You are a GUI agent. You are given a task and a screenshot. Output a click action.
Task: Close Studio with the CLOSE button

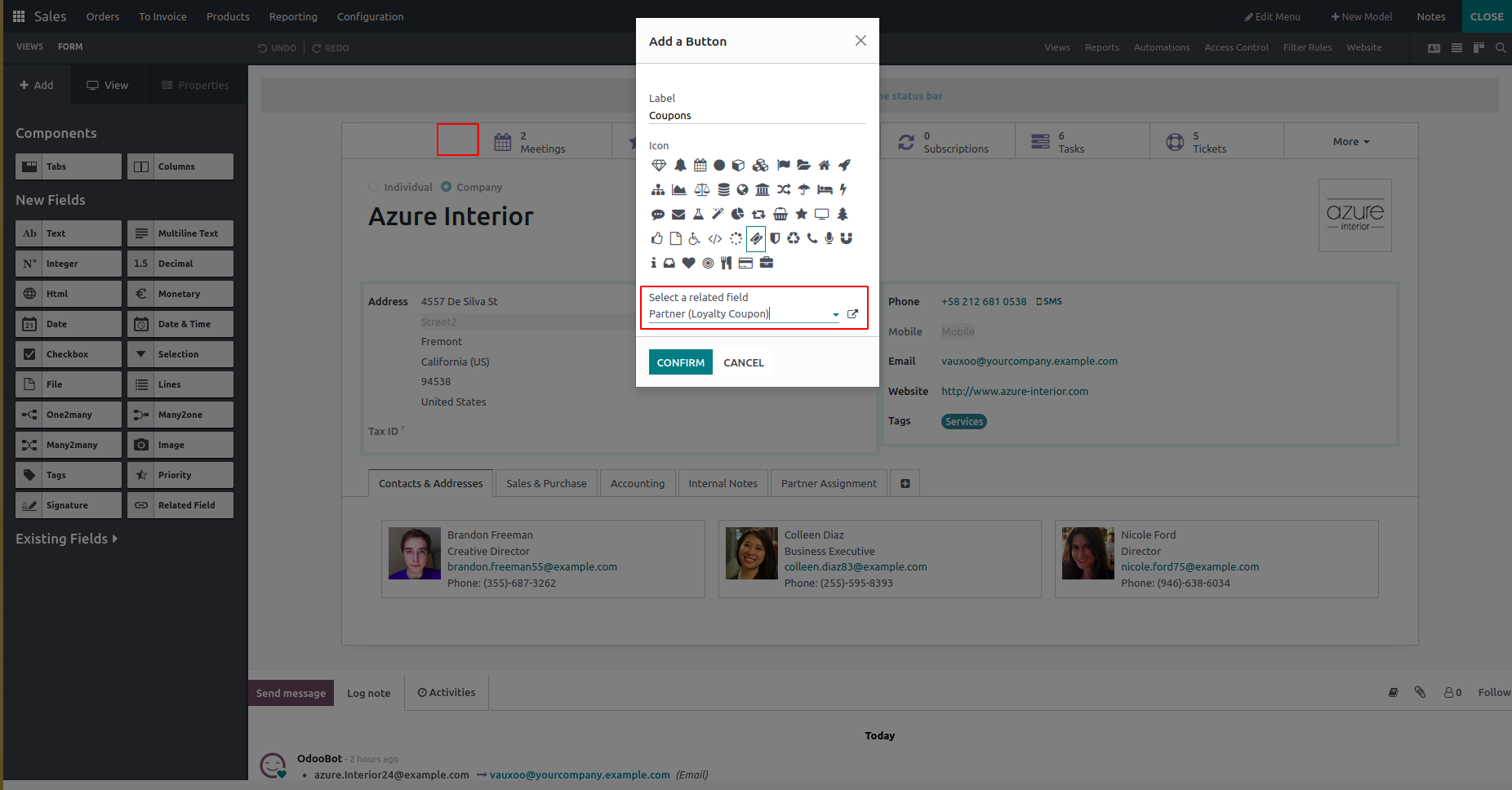pos(1487,16)
